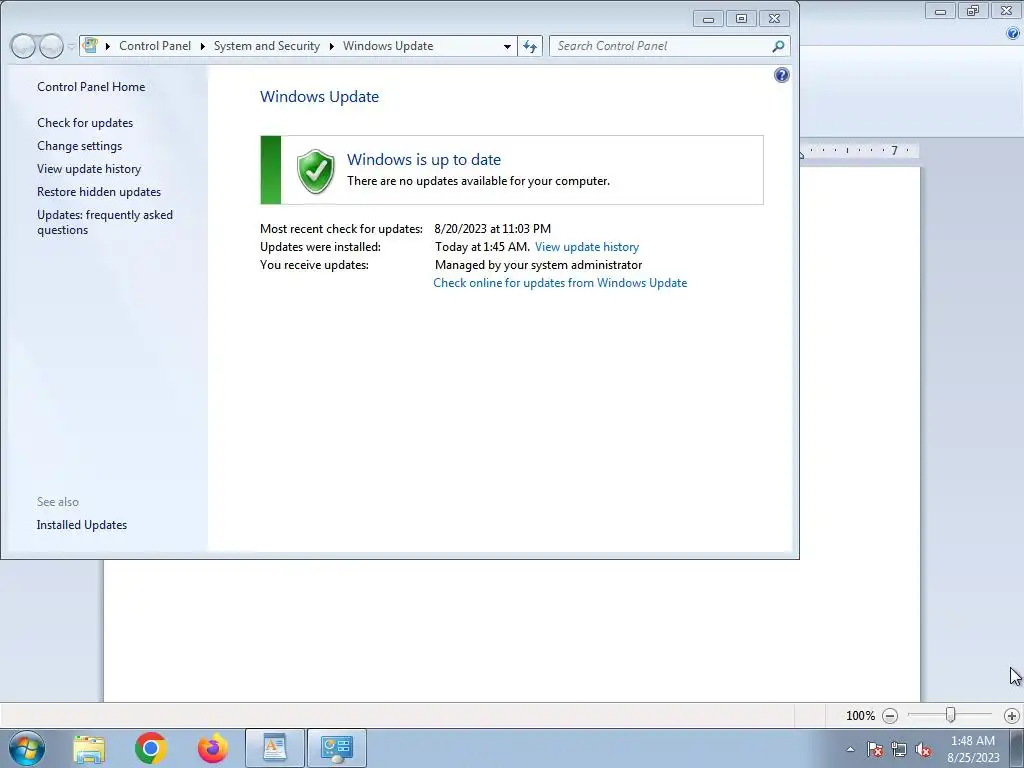1024x768 pixels.
Task: Open Installed Updates under See also
Action: click(x=82, y=524)
